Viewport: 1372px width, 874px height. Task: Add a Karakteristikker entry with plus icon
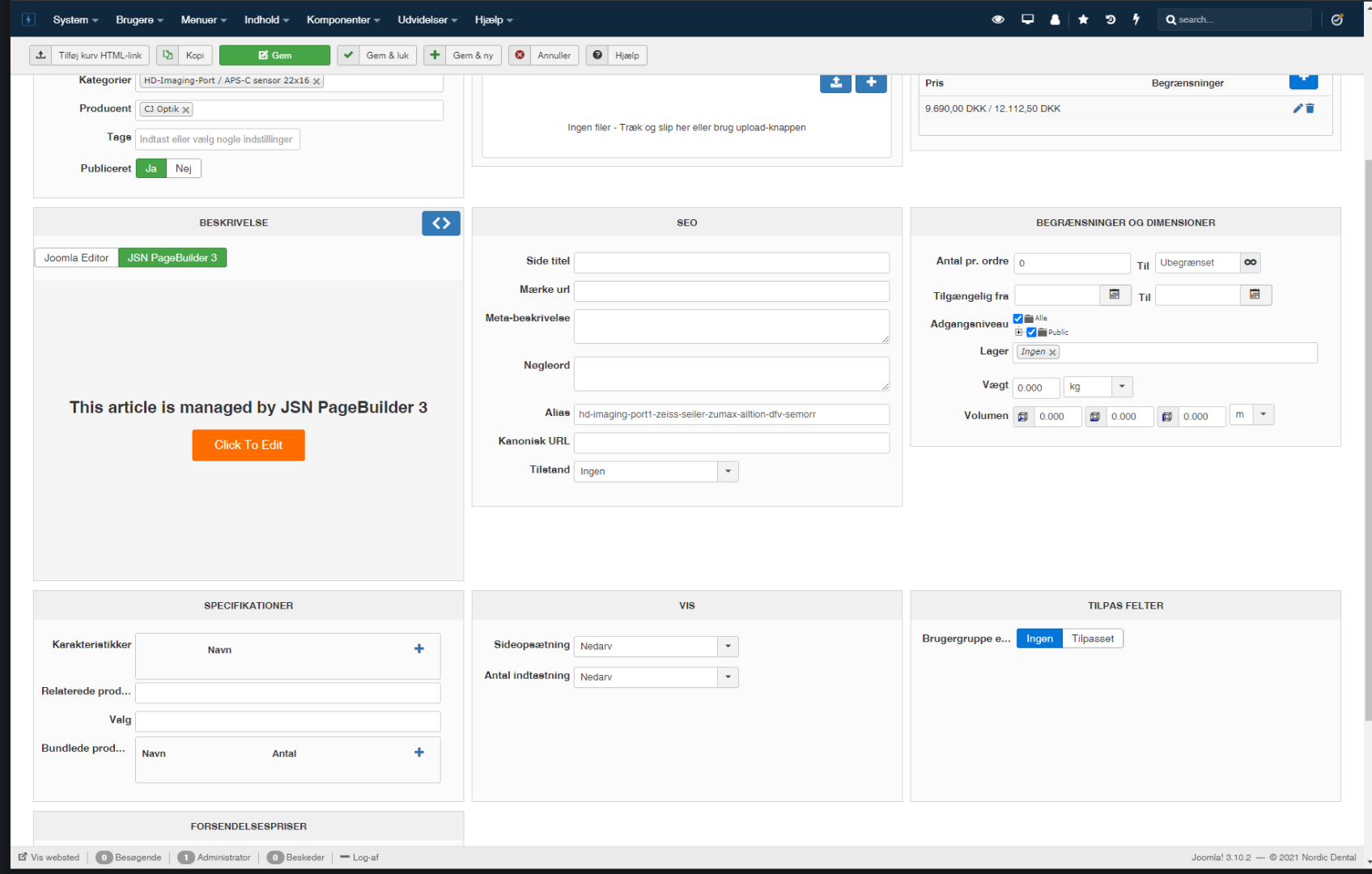pos(419,648)
